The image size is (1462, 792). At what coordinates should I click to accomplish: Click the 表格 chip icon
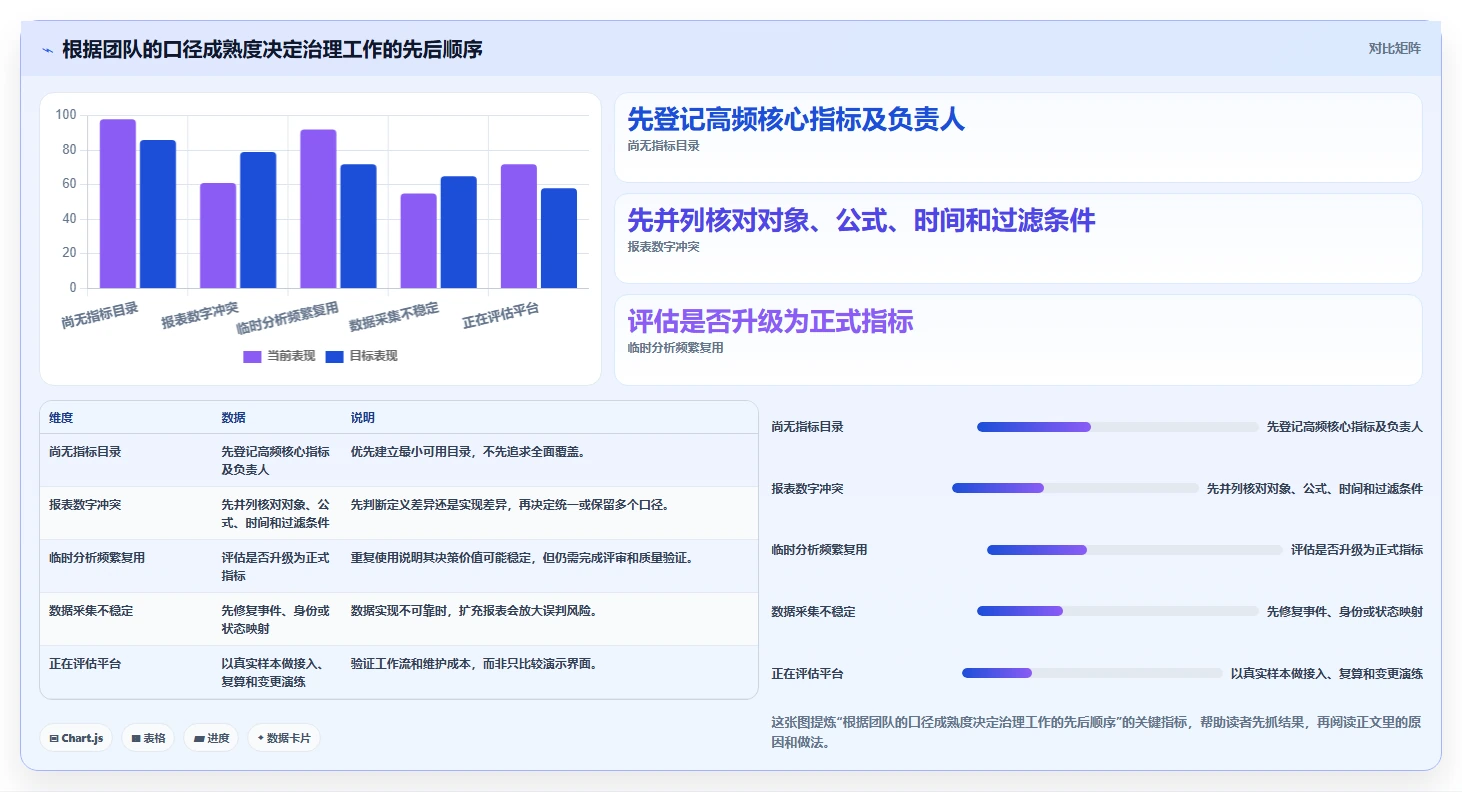tap(136, 739)
